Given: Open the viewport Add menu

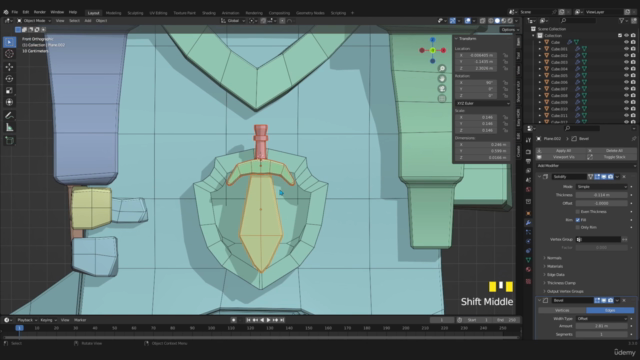Looking at the screenshot, I should (88, 20).
